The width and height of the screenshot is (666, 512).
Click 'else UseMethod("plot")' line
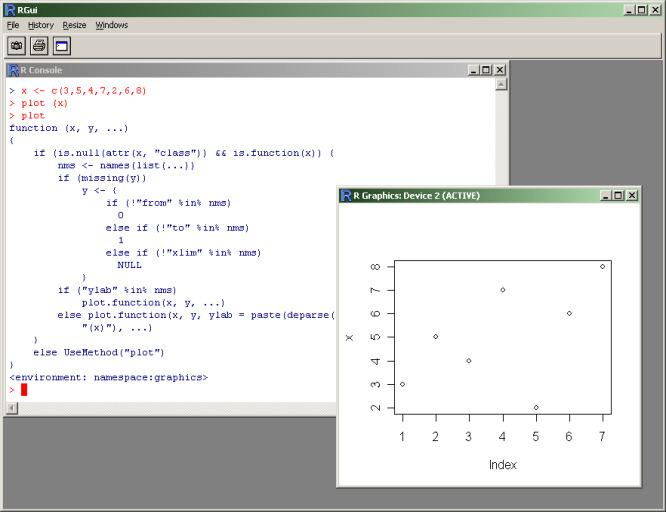(99, 353)
